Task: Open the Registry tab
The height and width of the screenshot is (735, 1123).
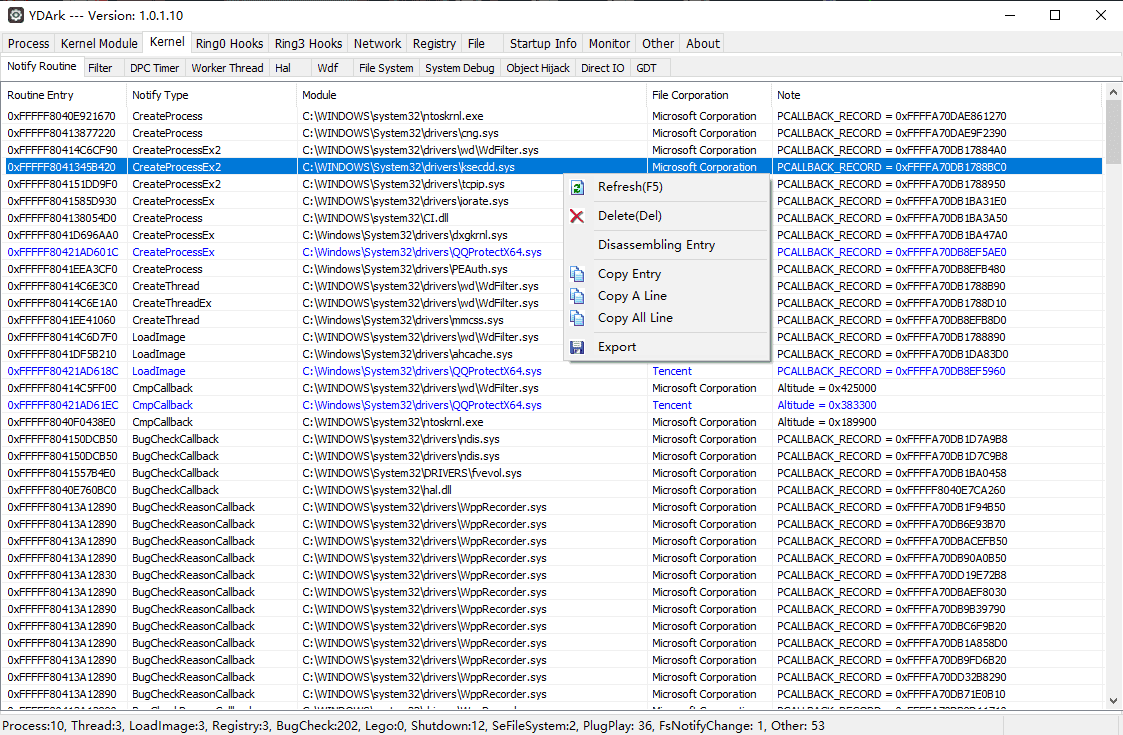Action: (434, 44)
